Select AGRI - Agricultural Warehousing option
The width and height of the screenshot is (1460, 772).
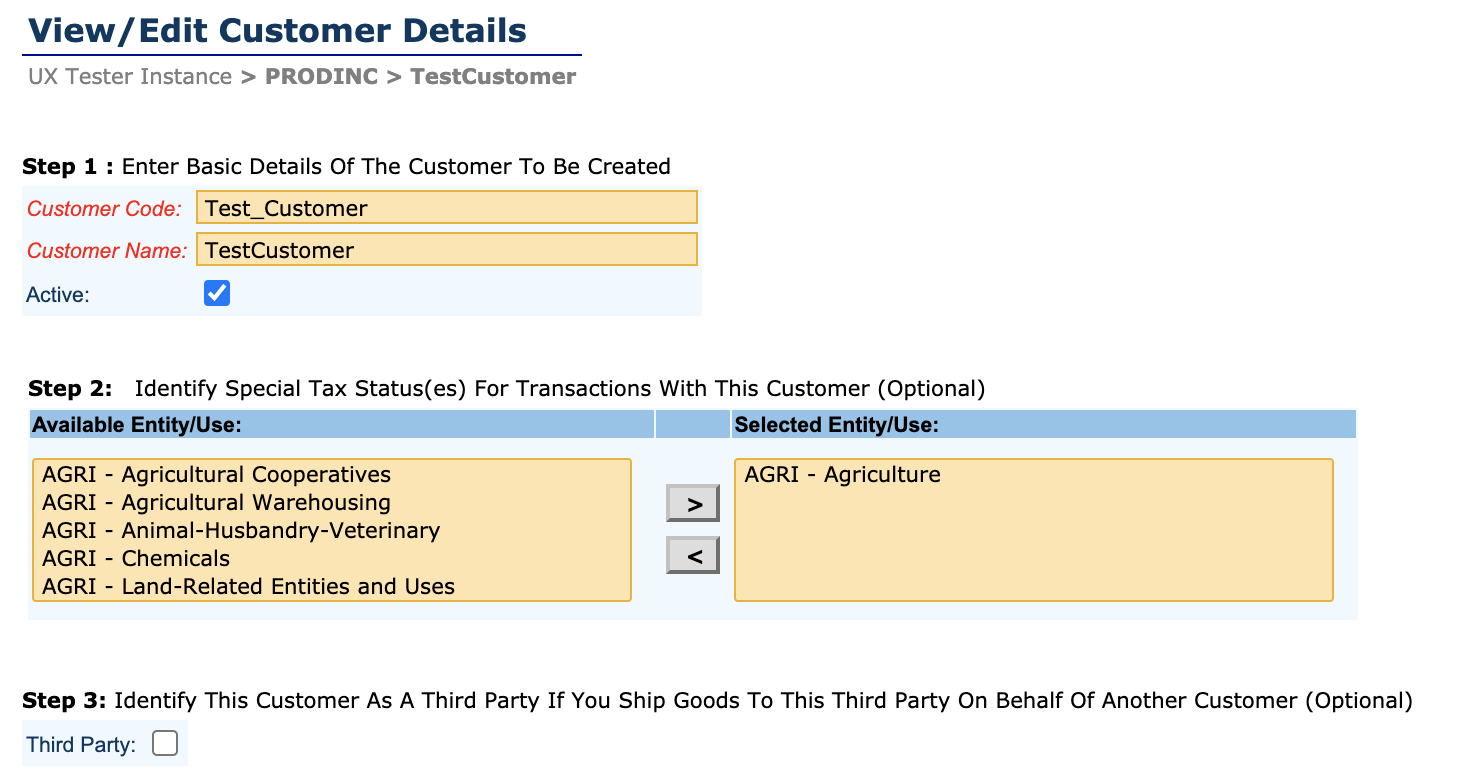coord(216,502)
